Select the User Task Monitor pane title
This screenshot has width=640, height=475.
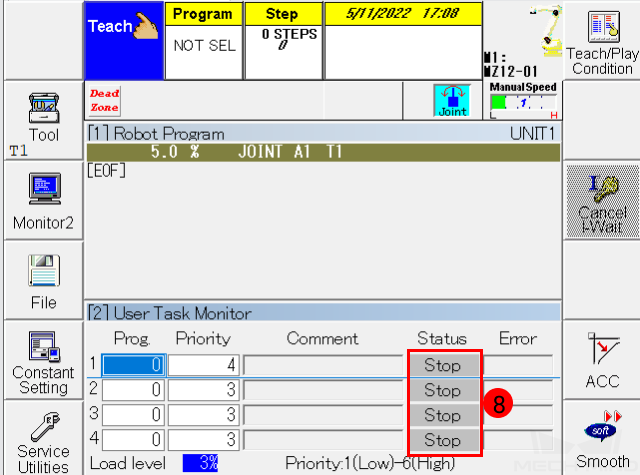tap(169, 313)
